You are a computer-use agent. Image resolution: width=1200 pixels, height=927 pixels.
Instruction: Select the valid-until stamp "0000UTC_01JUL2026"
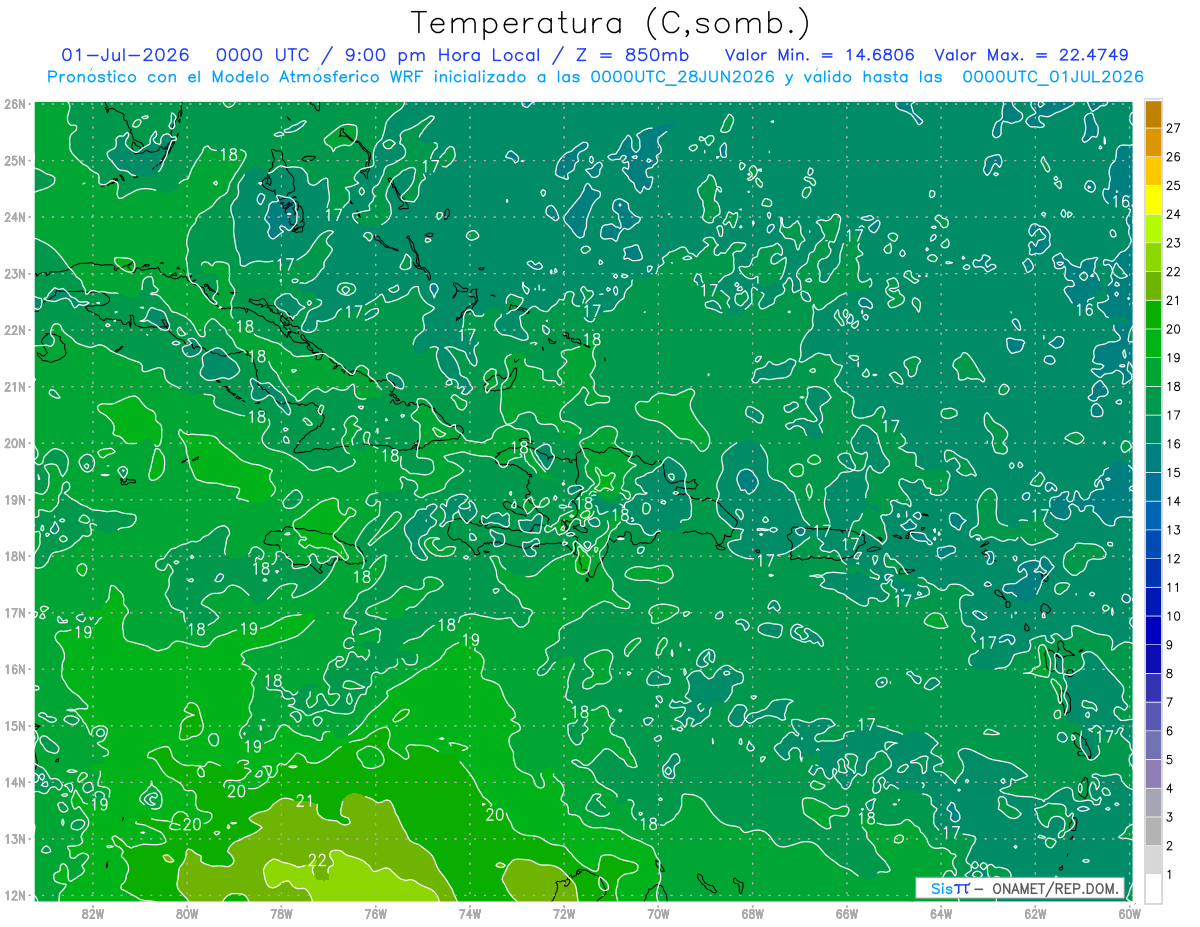click(1053, 77)
